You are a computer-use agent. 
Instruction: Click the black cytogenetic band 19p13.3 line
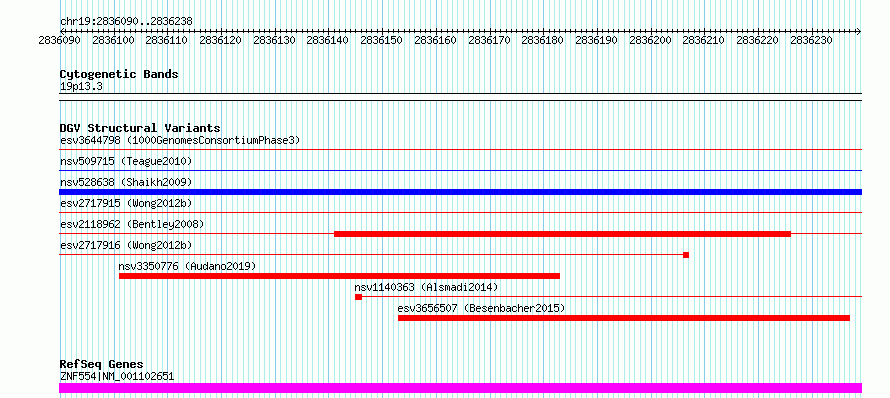460,97
